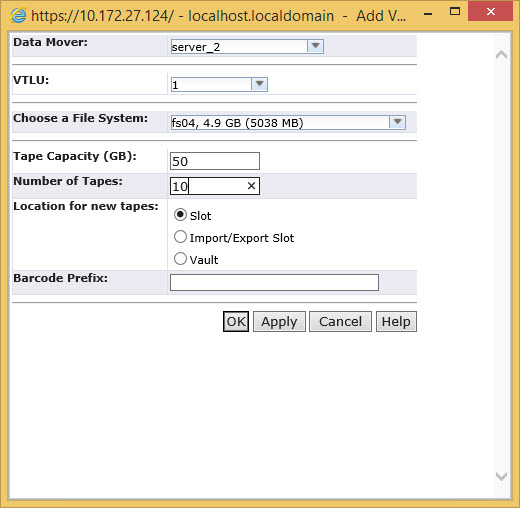Click the scroll up arrow
This screenshot has height=508, width=520.
(501, 55)
